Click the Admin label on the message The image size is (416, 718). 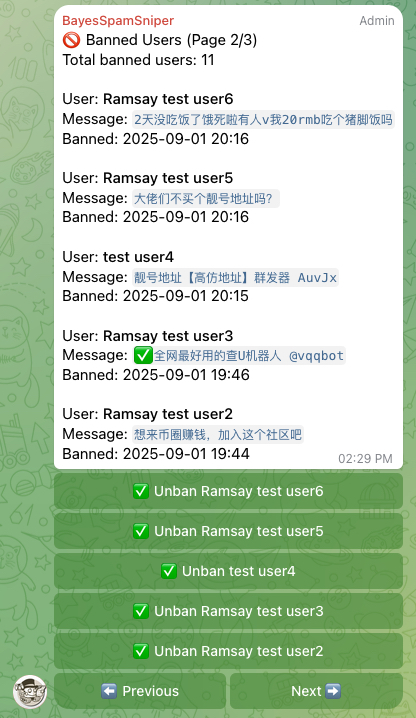[x=377, y=21]
